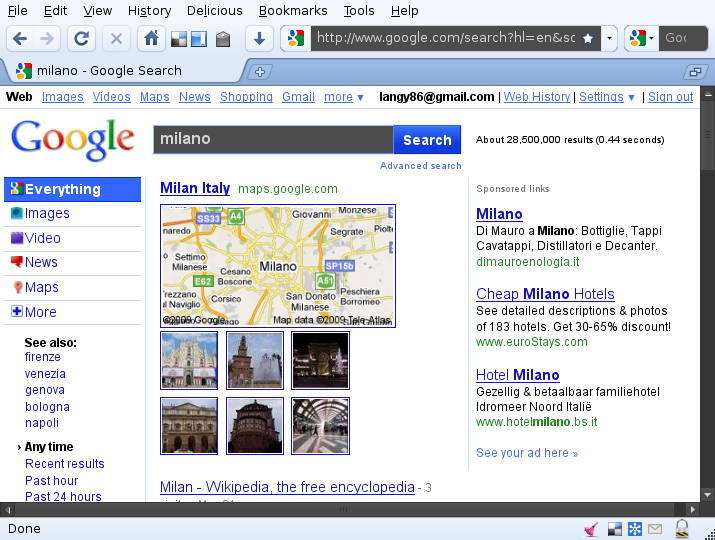Select the Everything filter in the sidebar
This screenshot has height=540, width=715.
tap(73, 189)
